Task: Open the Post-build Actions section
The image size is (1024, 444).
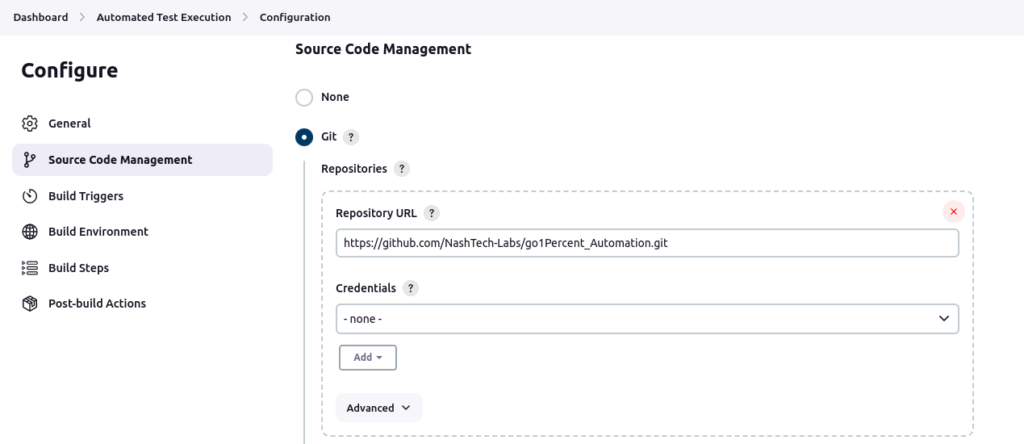Action: 97,304
